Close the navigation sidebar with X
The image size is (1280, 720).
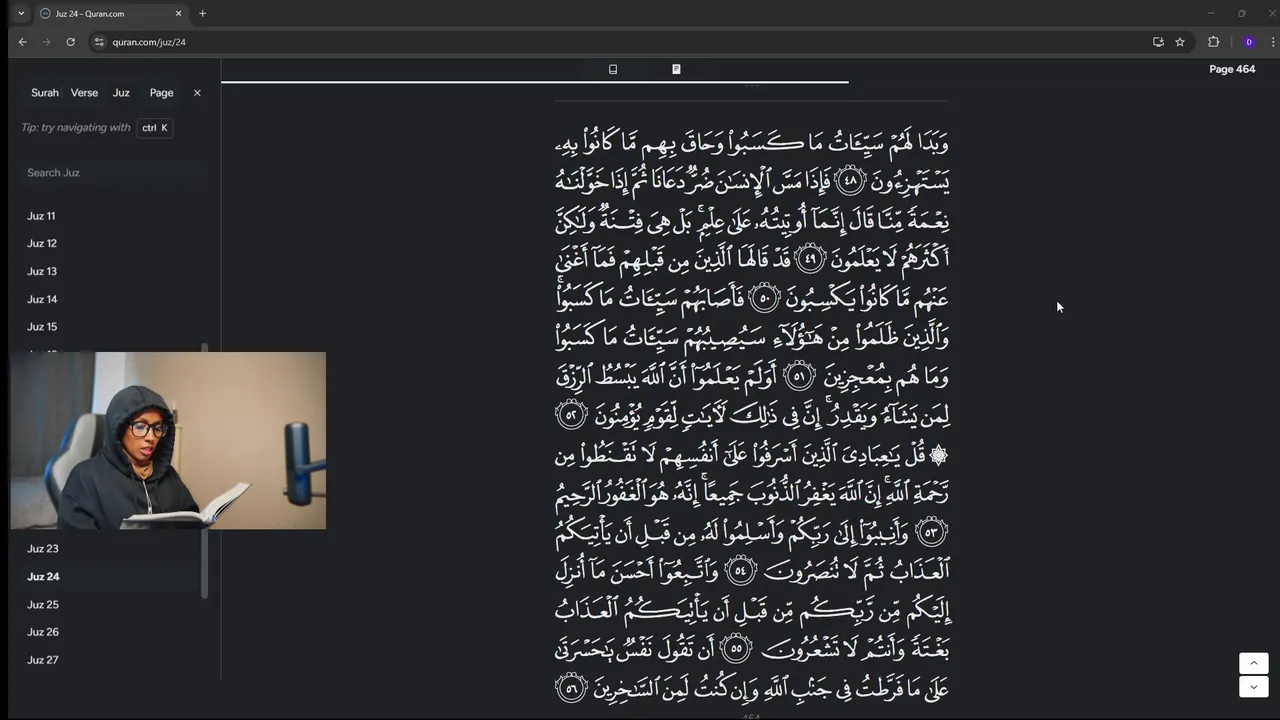pos(197,93)
